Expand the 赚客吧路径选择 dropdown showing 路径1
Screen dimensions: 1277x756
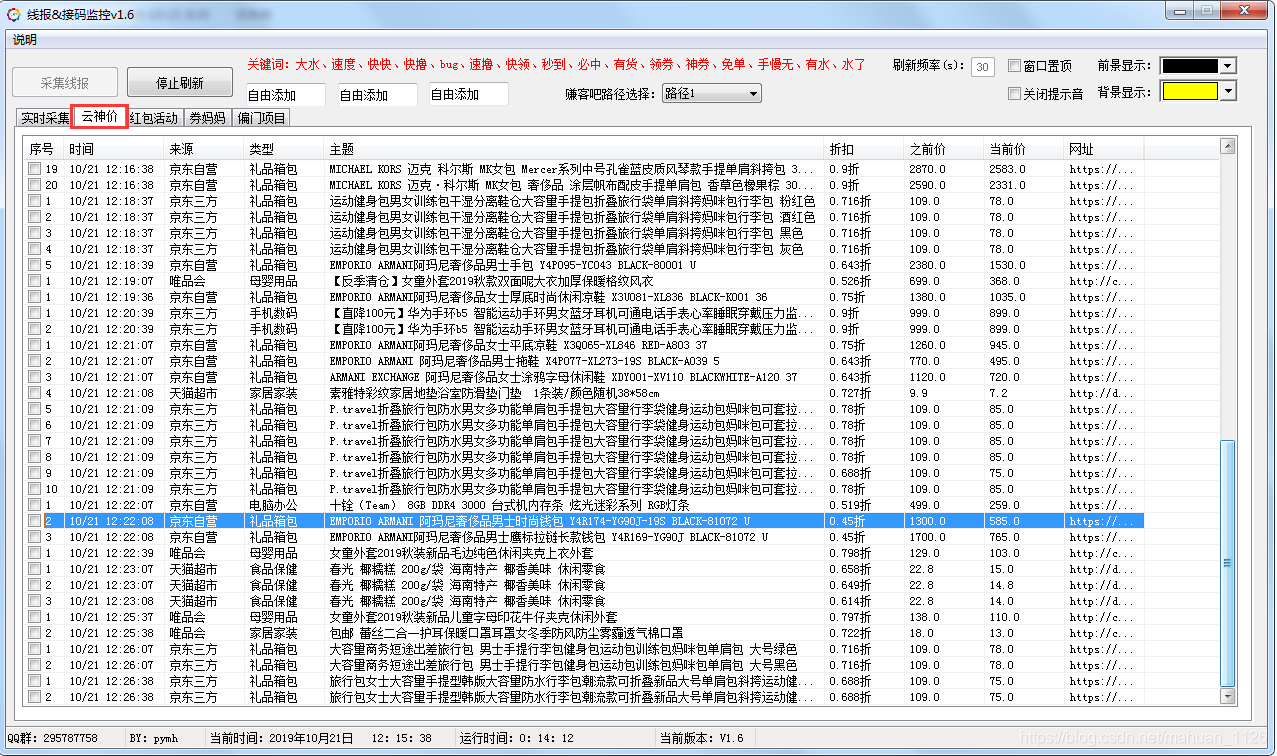coord(711,94)
